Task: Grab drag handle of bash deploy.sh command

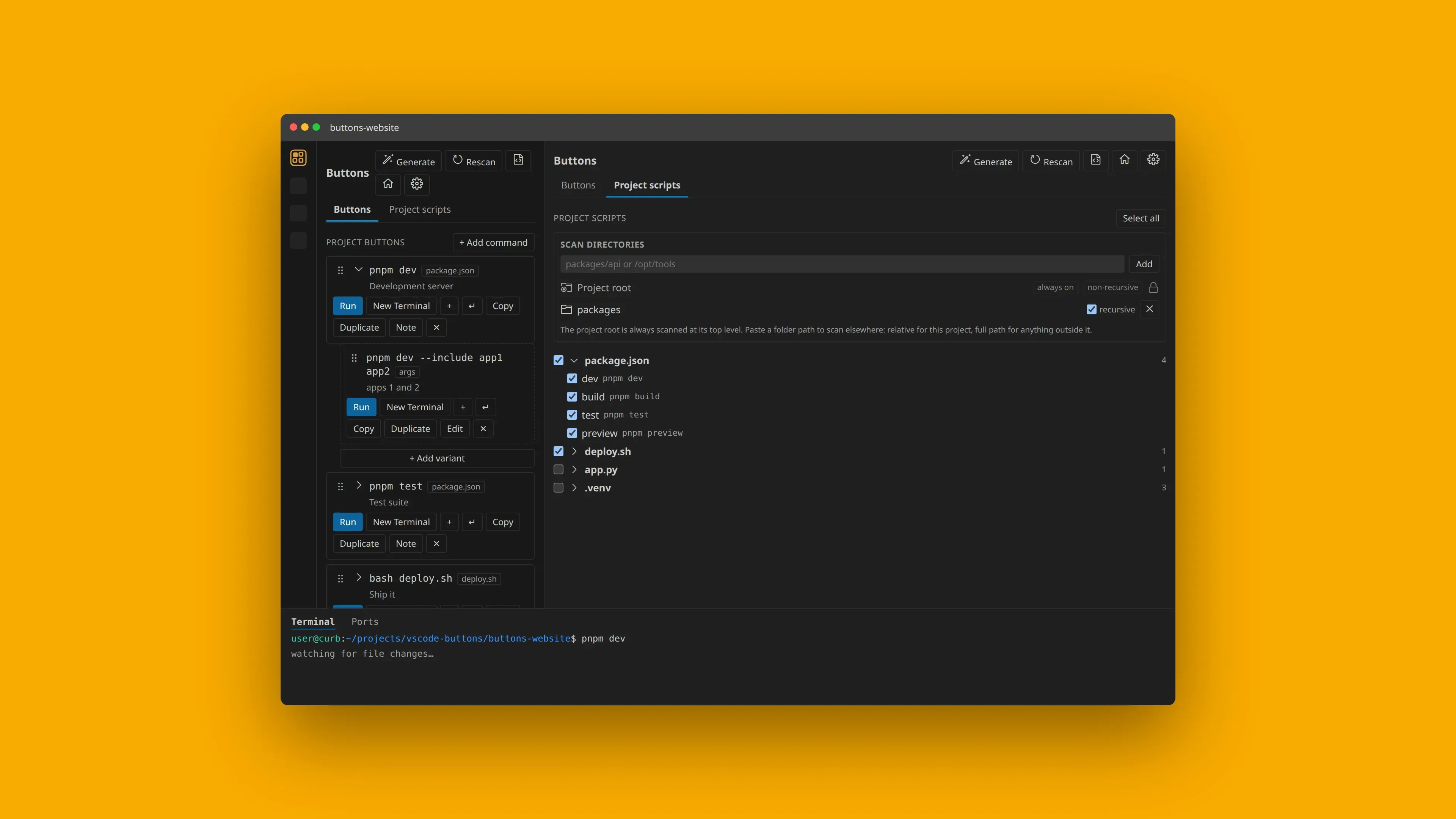Action: pyautogui.click(x=340, y=579)
